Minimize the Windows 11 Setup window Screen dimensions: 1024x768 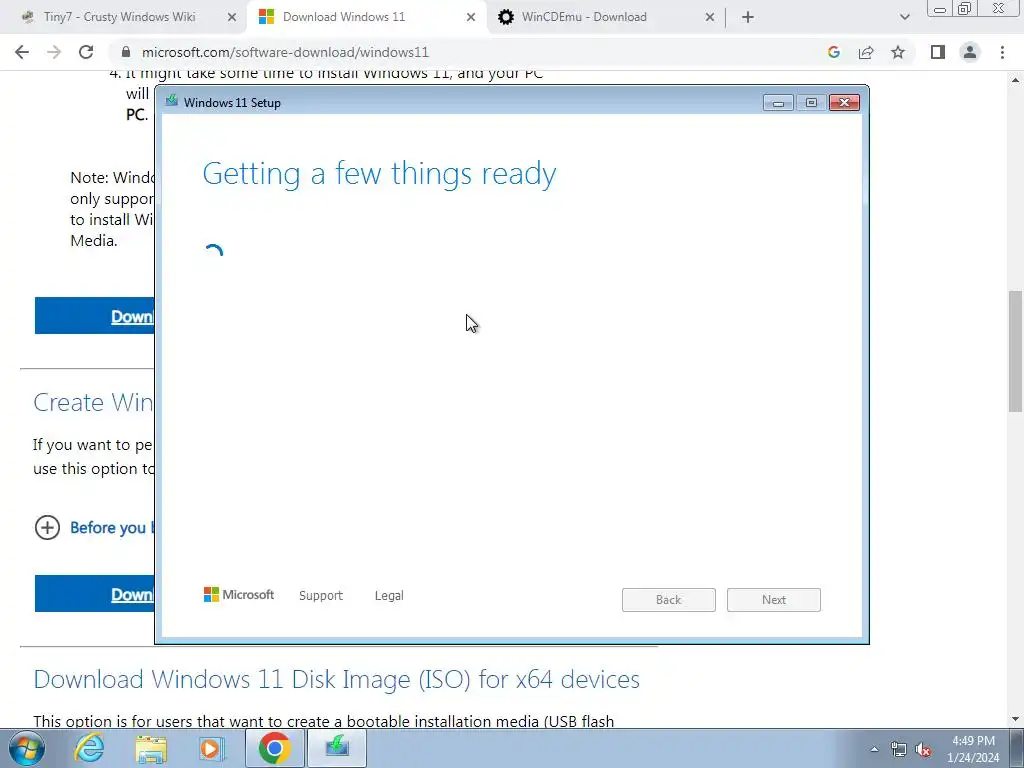[x=778, y=103]
